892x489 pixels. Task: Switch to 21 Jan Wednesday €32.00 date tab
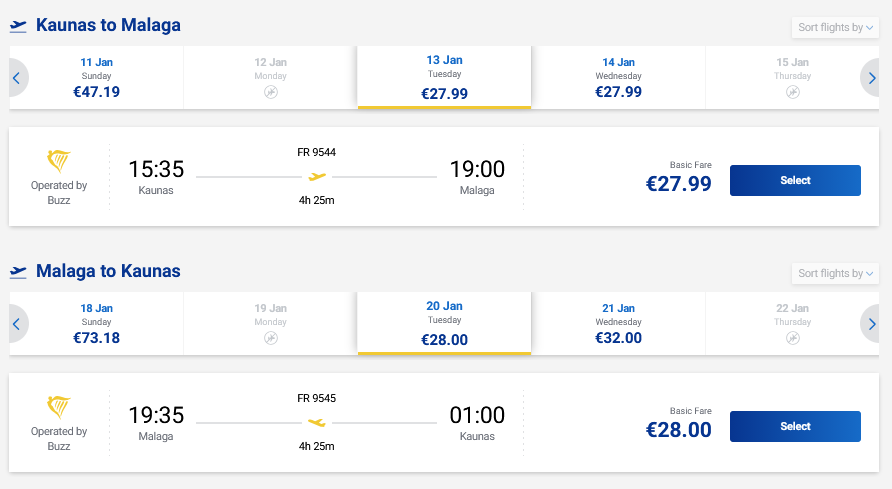[x=618, y=323]
